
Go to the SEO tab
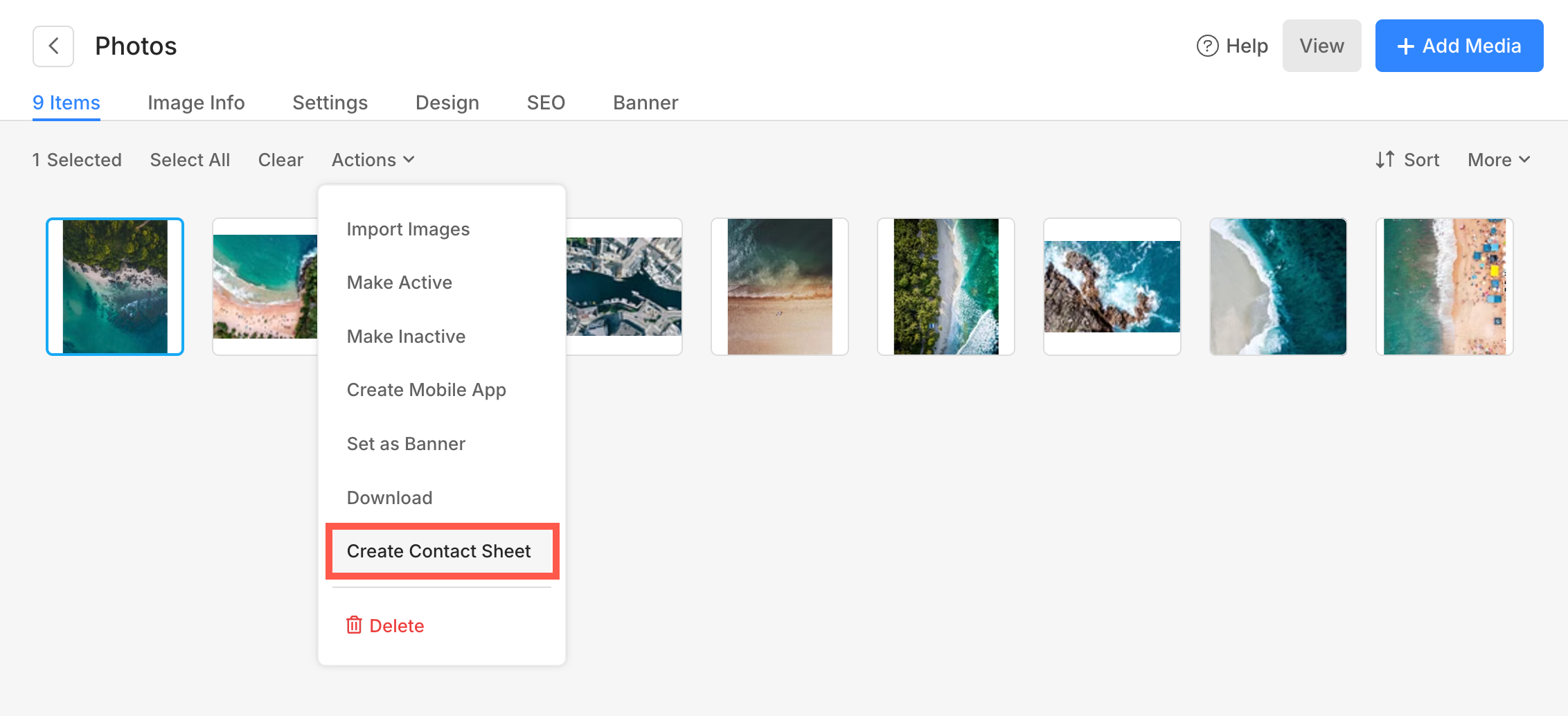coord(546,102)
